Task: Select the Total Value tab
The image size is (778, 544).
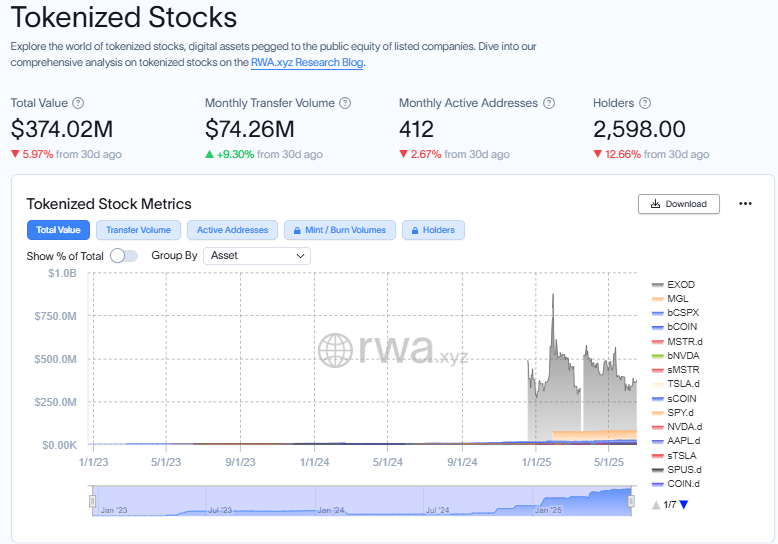Action: coord(58,230)
